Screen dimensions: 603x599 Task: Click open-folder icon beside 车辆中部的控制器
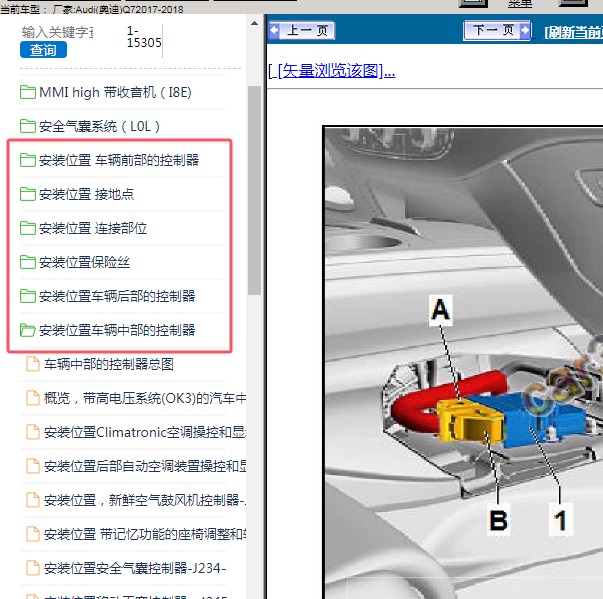pyautogui.click(x=28, y=330)
